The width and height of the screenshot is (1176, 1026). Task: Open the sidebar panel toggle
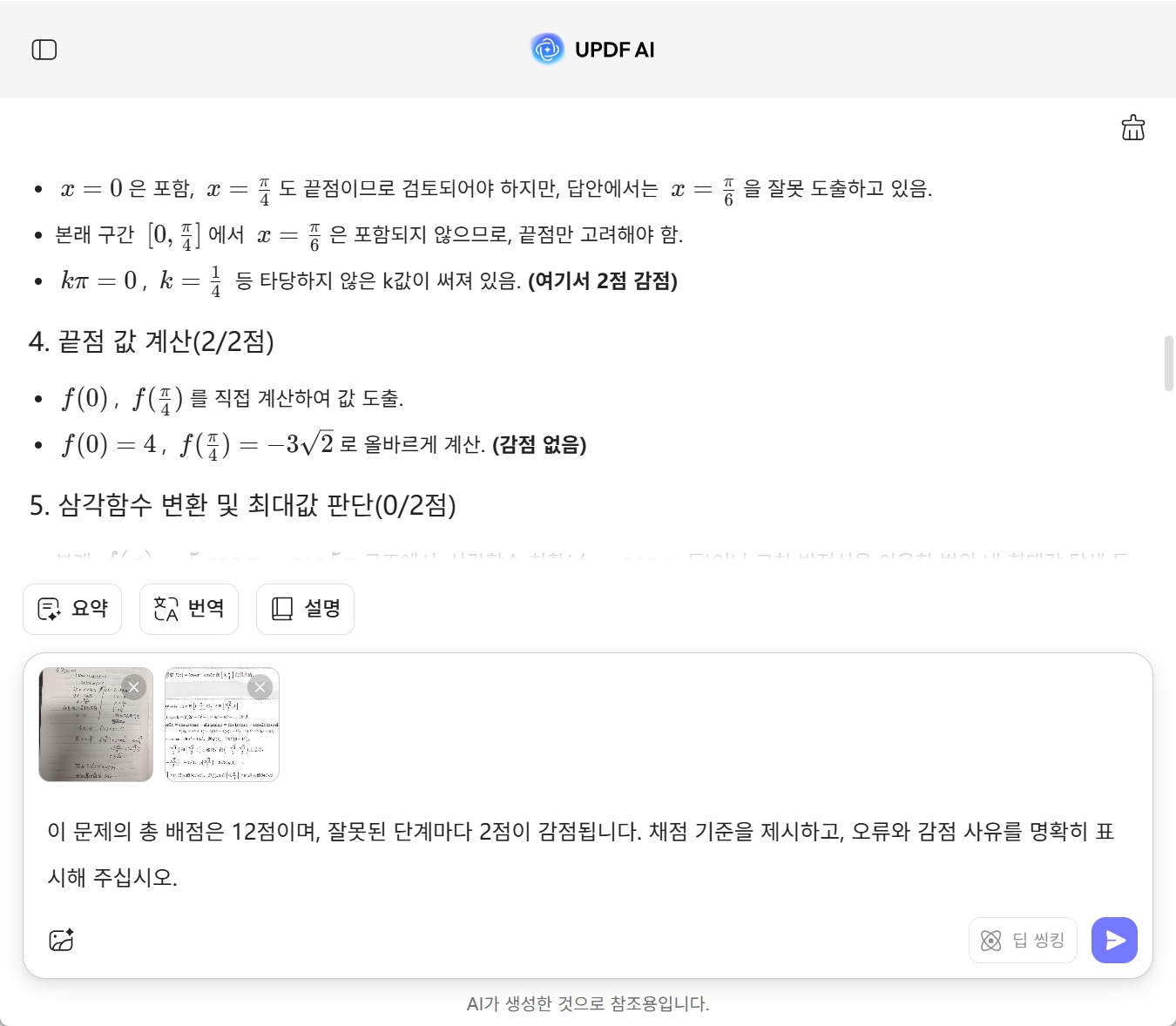click(x=44, y=50)
